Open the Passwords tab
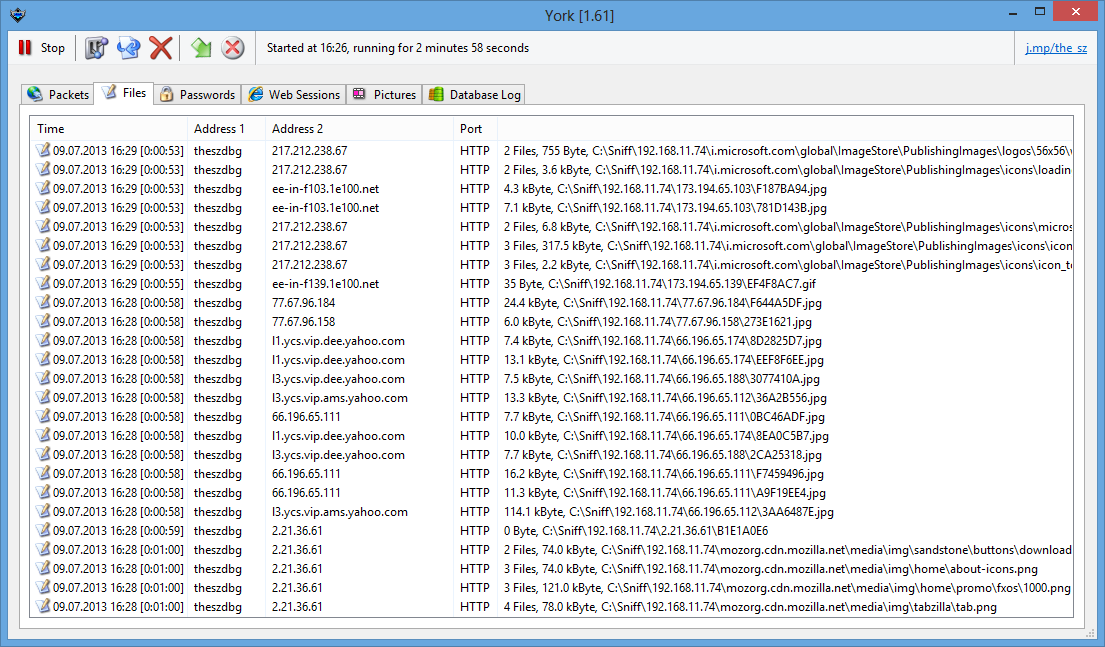The height and width of the screenshot is (647, 1105). coord(197,94)
